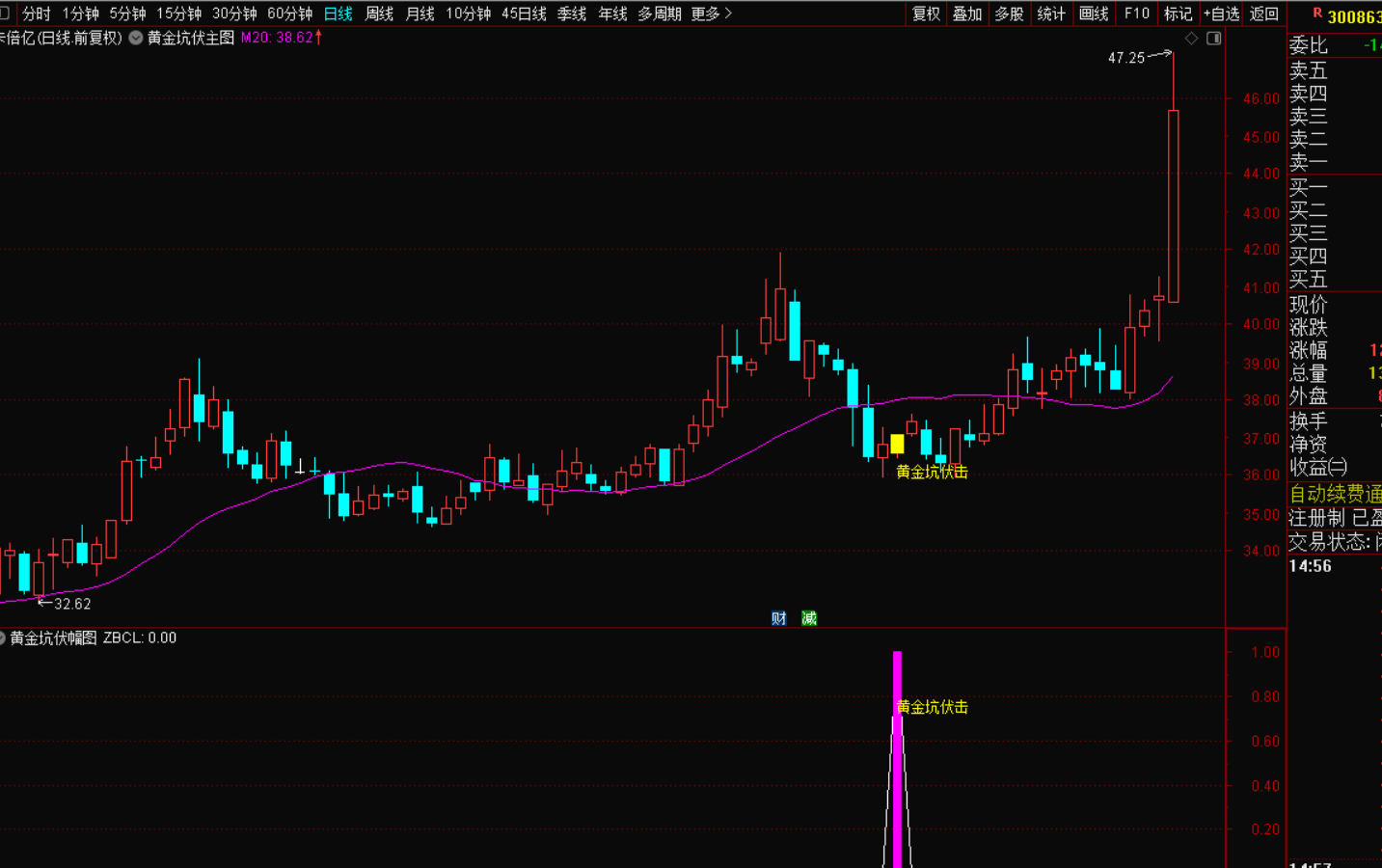Toggle the side panel layout icon

1214,39
